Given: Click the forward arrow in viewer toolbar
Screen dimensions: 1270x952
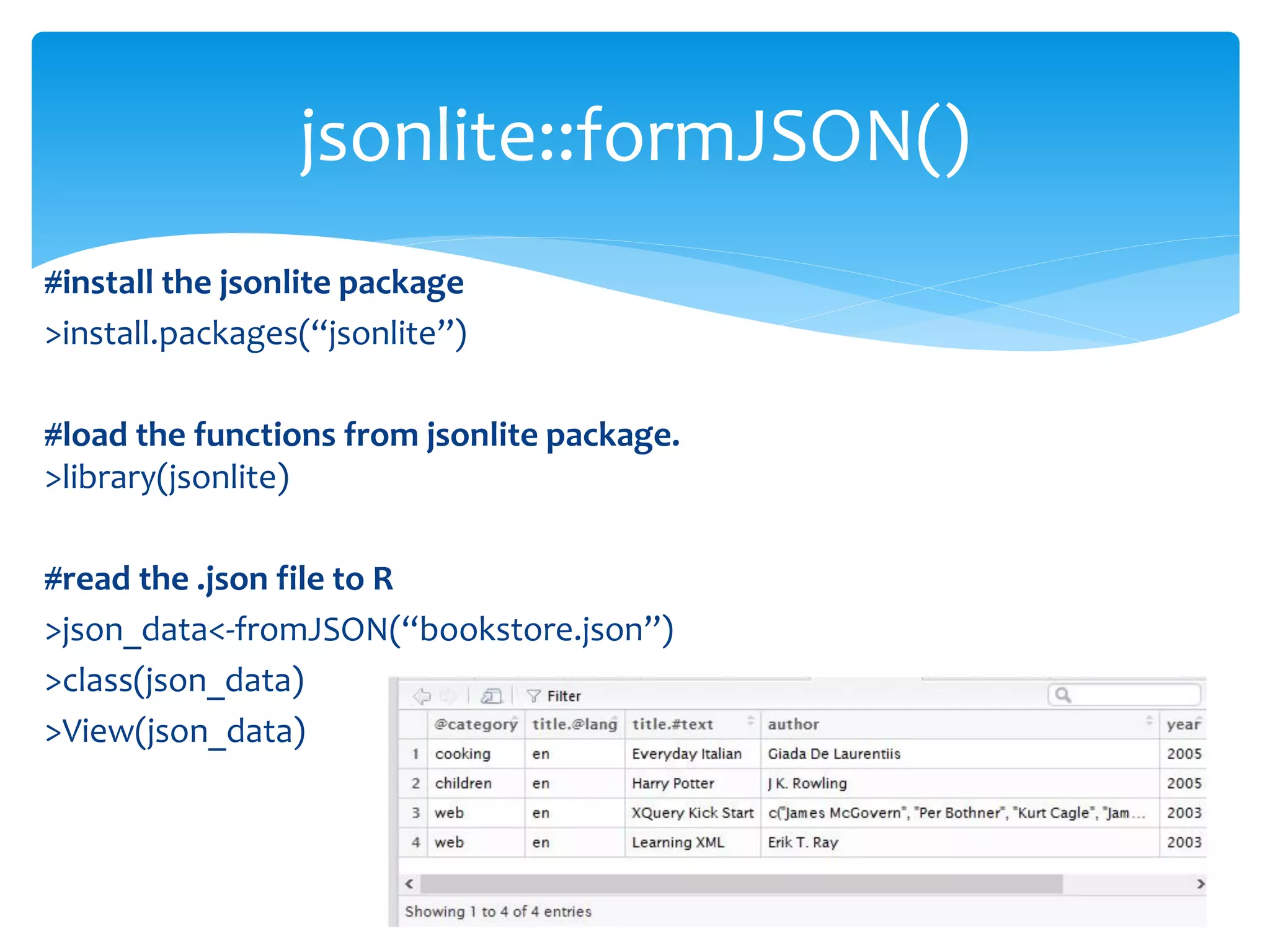Looking at the screenshot, I should click(x=448, y=696).
